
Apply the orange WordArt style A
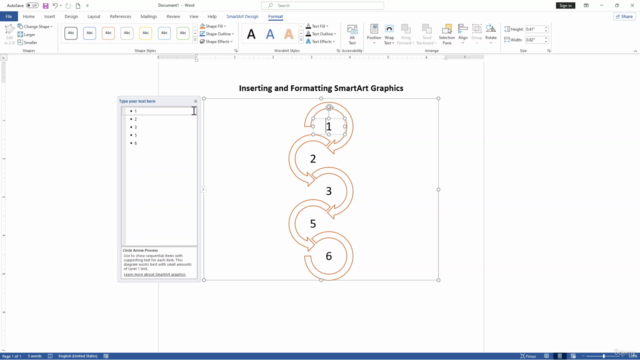(x=289, y=34)
